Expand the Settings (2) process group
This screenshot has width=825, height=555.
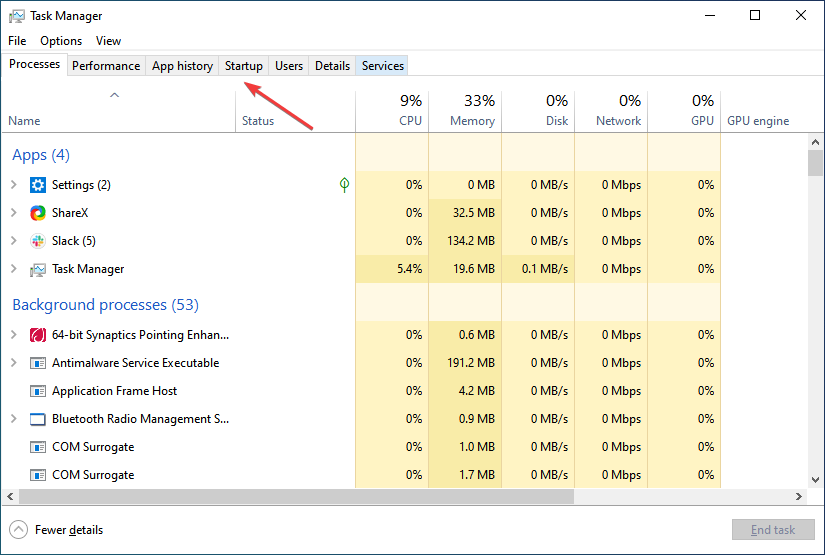pos(14,185)
